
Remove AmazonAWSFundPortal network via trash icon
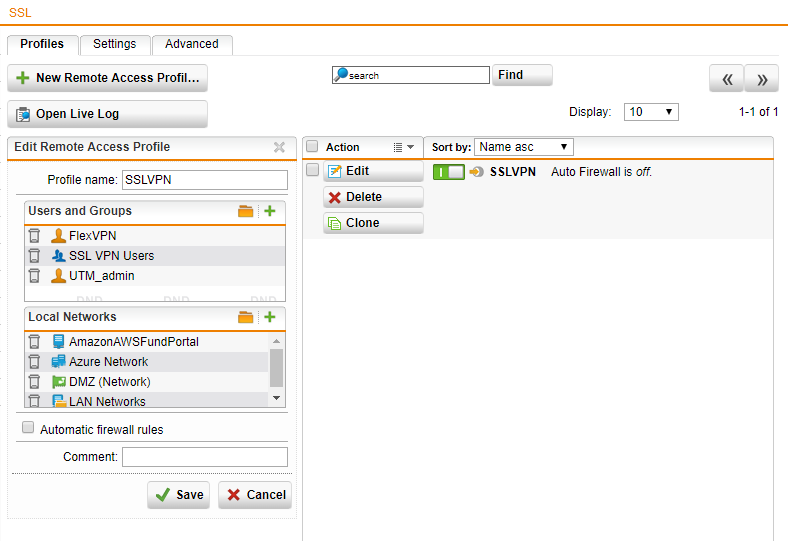[x=34, y=342]
